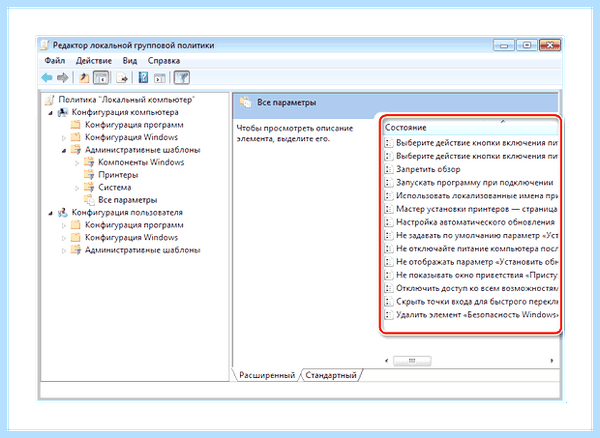
Task: Select Отключить доступ ко всем возможностям policy
Action: click(x=476, y=288)
